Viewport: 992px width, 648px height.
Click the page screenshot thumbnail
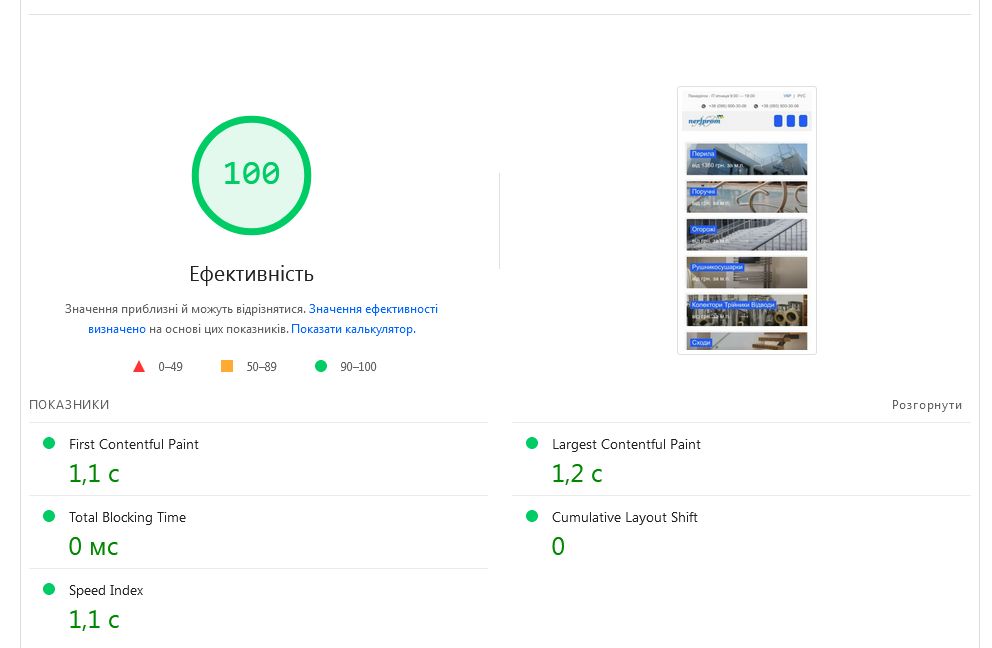point(747,220)
